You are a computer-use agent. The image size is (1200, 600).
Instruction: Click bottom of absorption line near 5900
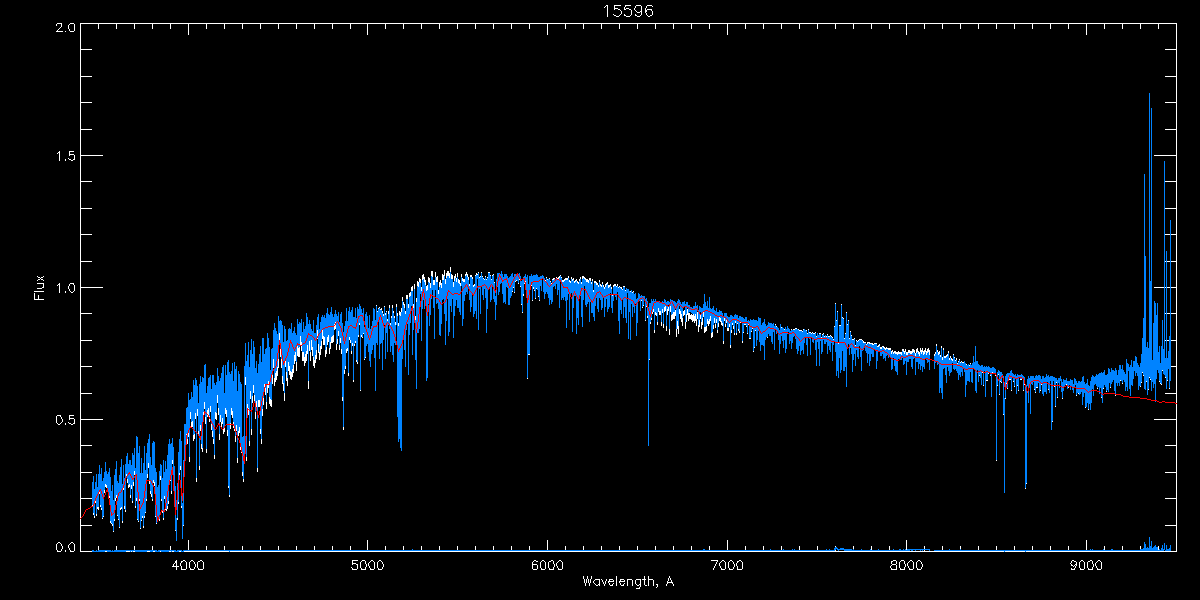click(528, 377)
